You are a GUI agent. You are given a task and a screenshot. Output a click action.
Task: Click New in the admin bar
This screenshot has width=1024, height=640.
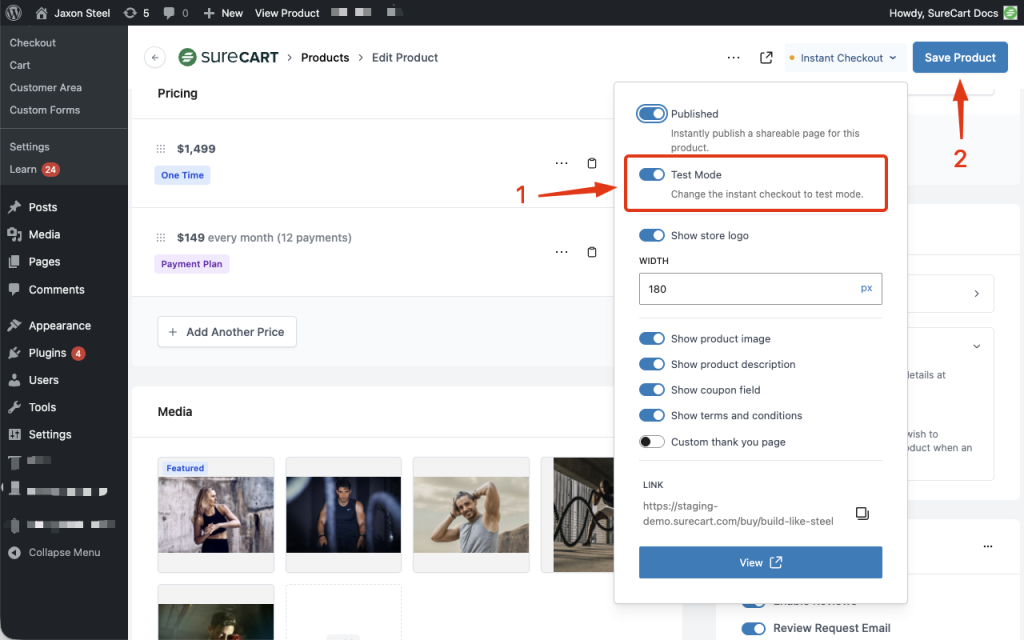(x=223, y=12)
